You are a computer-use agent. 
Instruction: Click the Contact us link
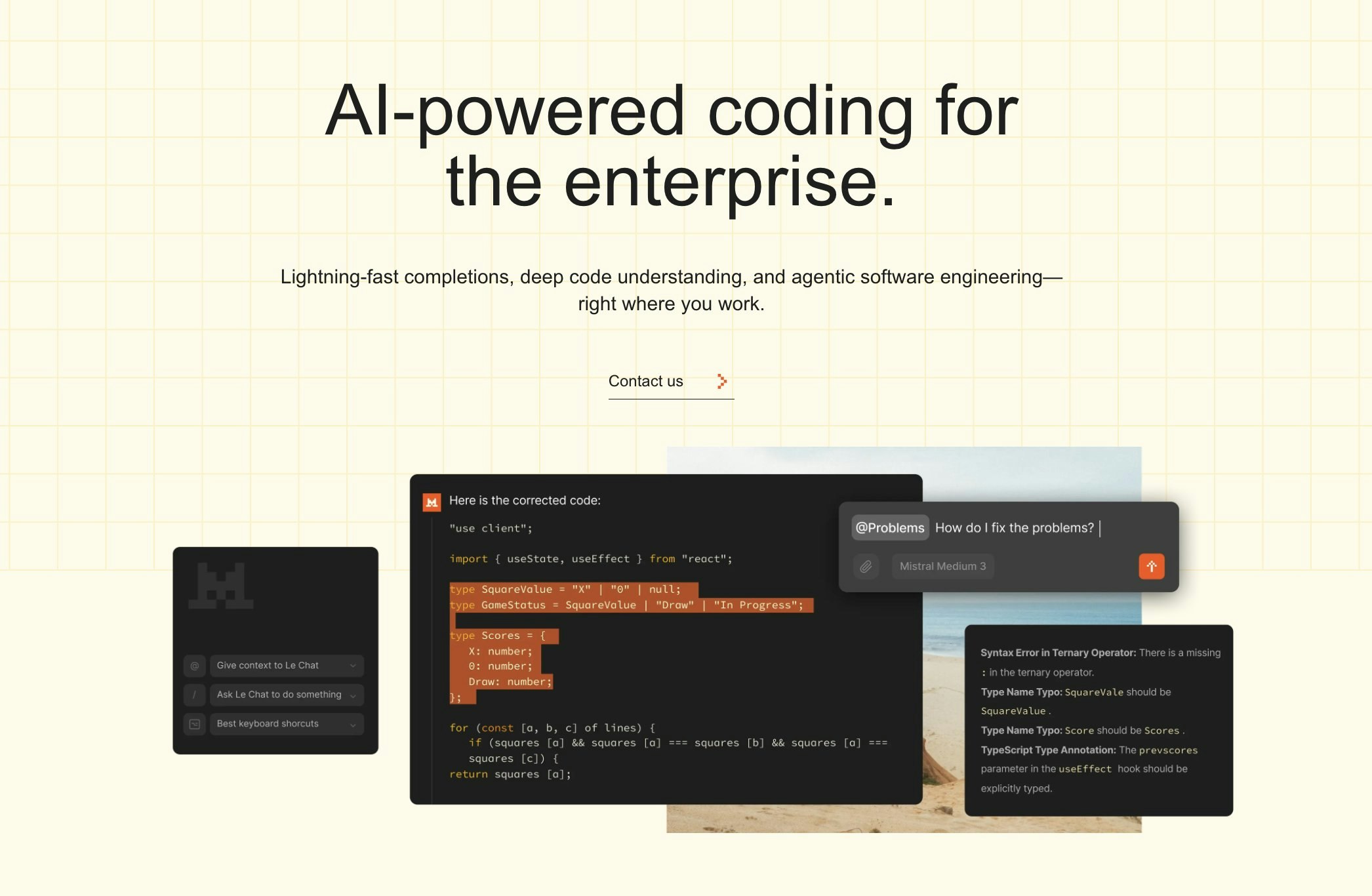pyautogui.click(x=645, y=381)
